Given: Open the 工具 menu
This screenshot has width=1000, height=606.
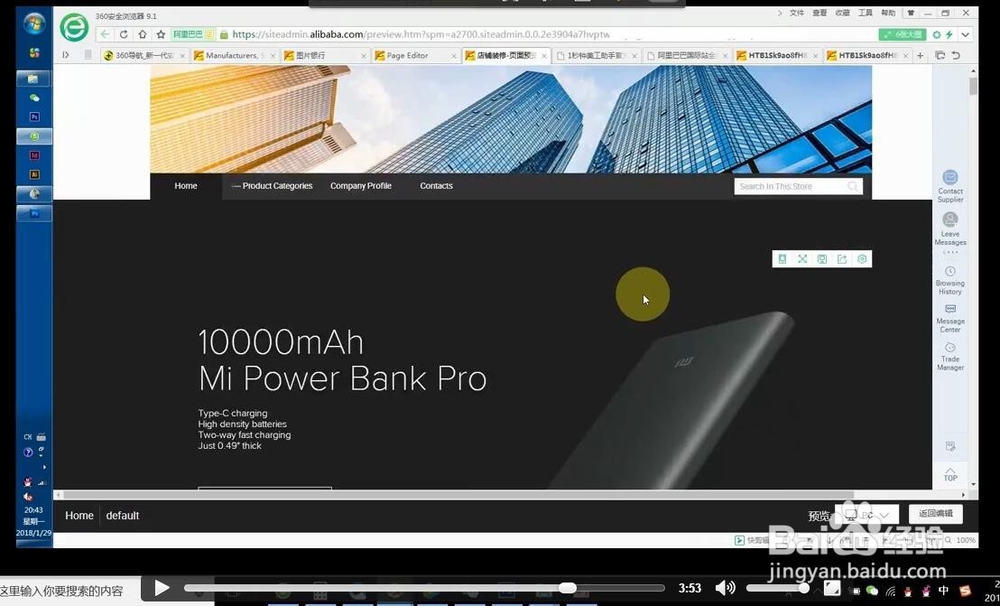Looking at the screenshot, I should [x=865, y=13].
